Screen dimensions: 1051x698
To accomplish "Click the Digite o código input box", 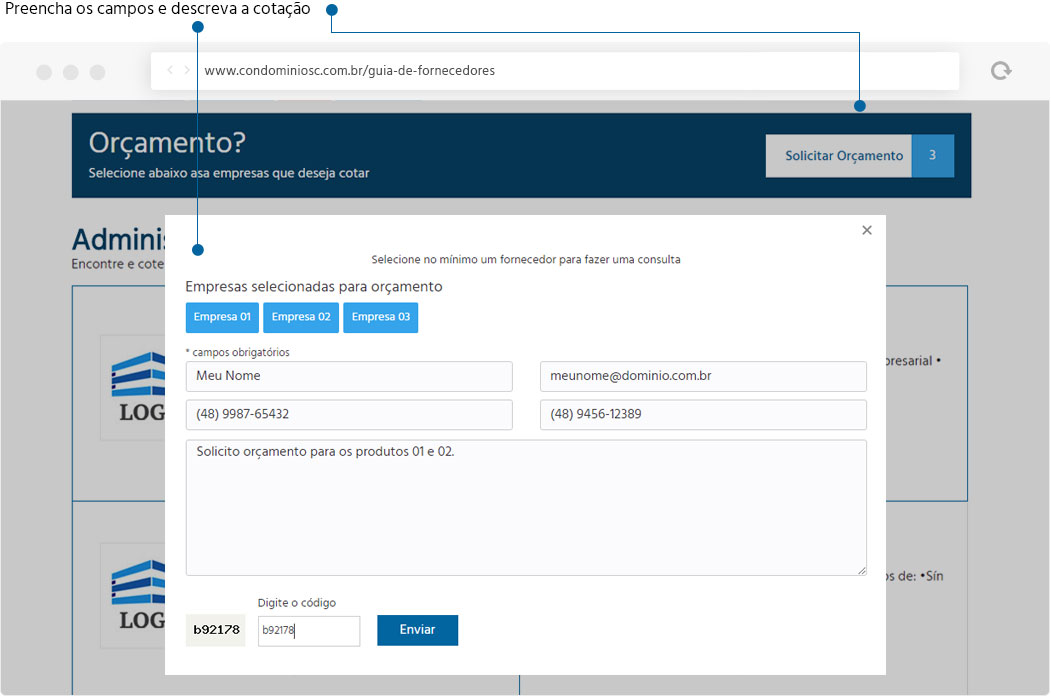I will click(x=308, y=631).
